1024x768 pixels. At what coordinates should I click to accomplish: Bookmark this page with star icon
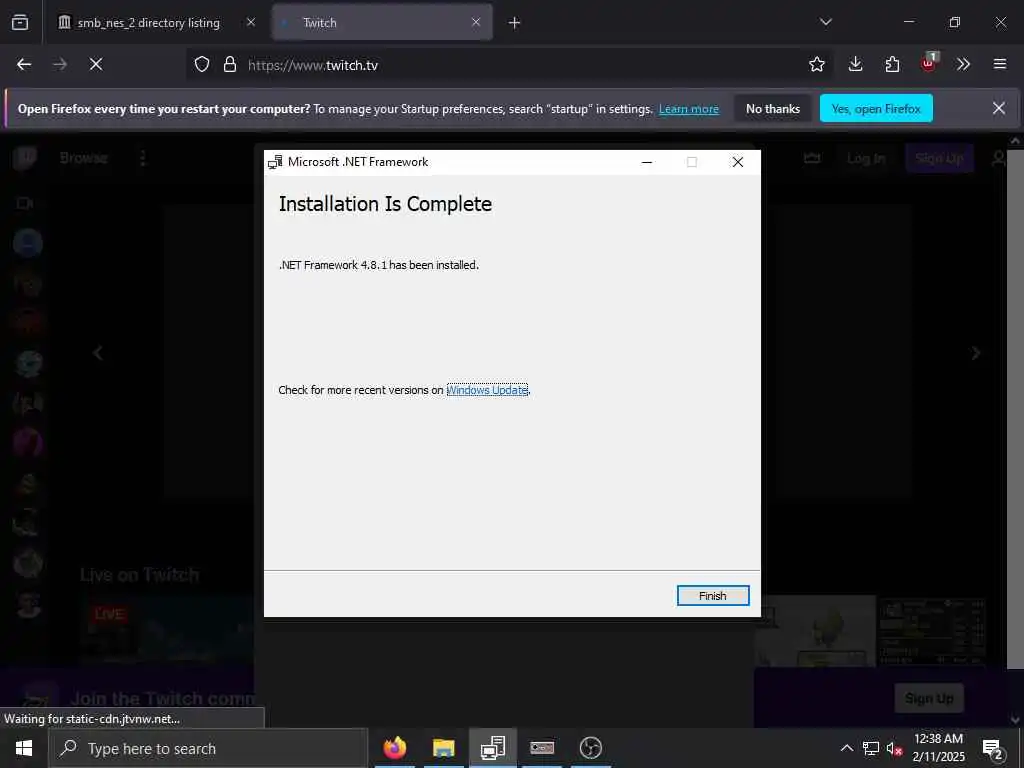tap(816, 64)
